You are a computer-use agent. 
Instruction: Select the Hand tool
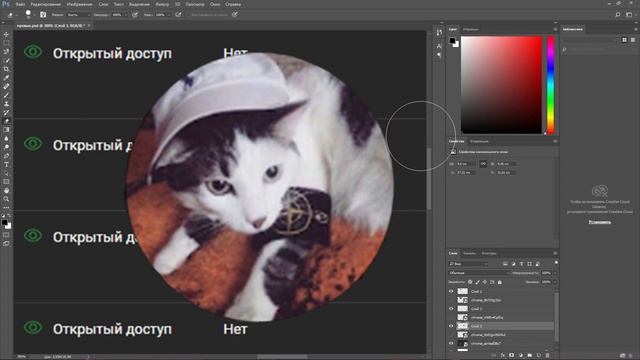pyautogui.click(x=6, y=191)
